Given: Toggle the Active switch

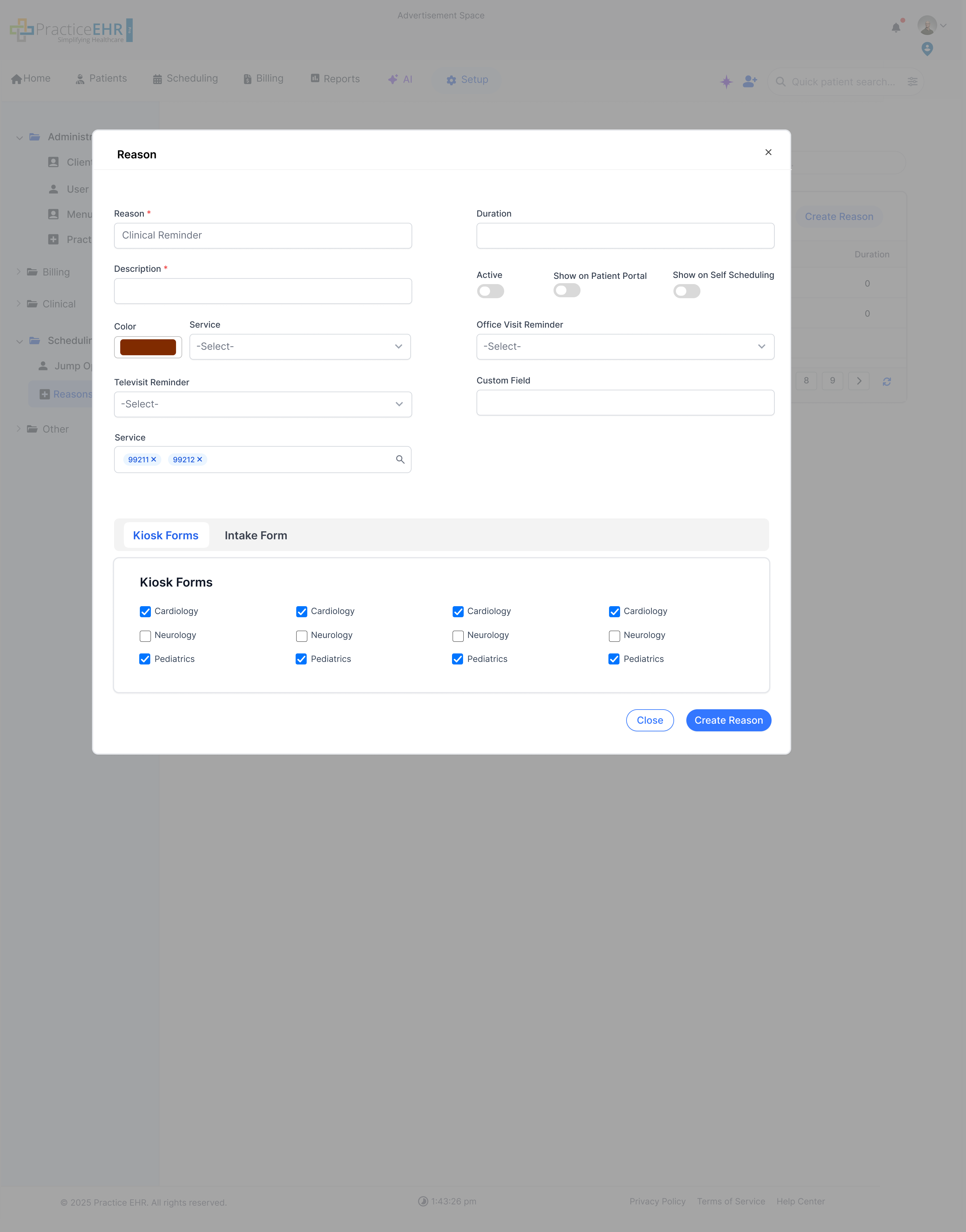Looking at the screenshot, I should (x=490, y=291).
